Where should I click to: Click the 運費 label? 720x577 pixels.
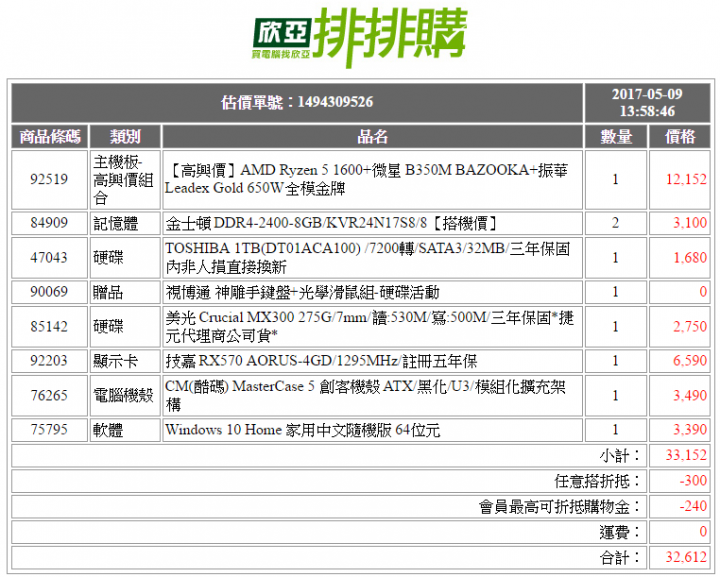coord(619,532)
